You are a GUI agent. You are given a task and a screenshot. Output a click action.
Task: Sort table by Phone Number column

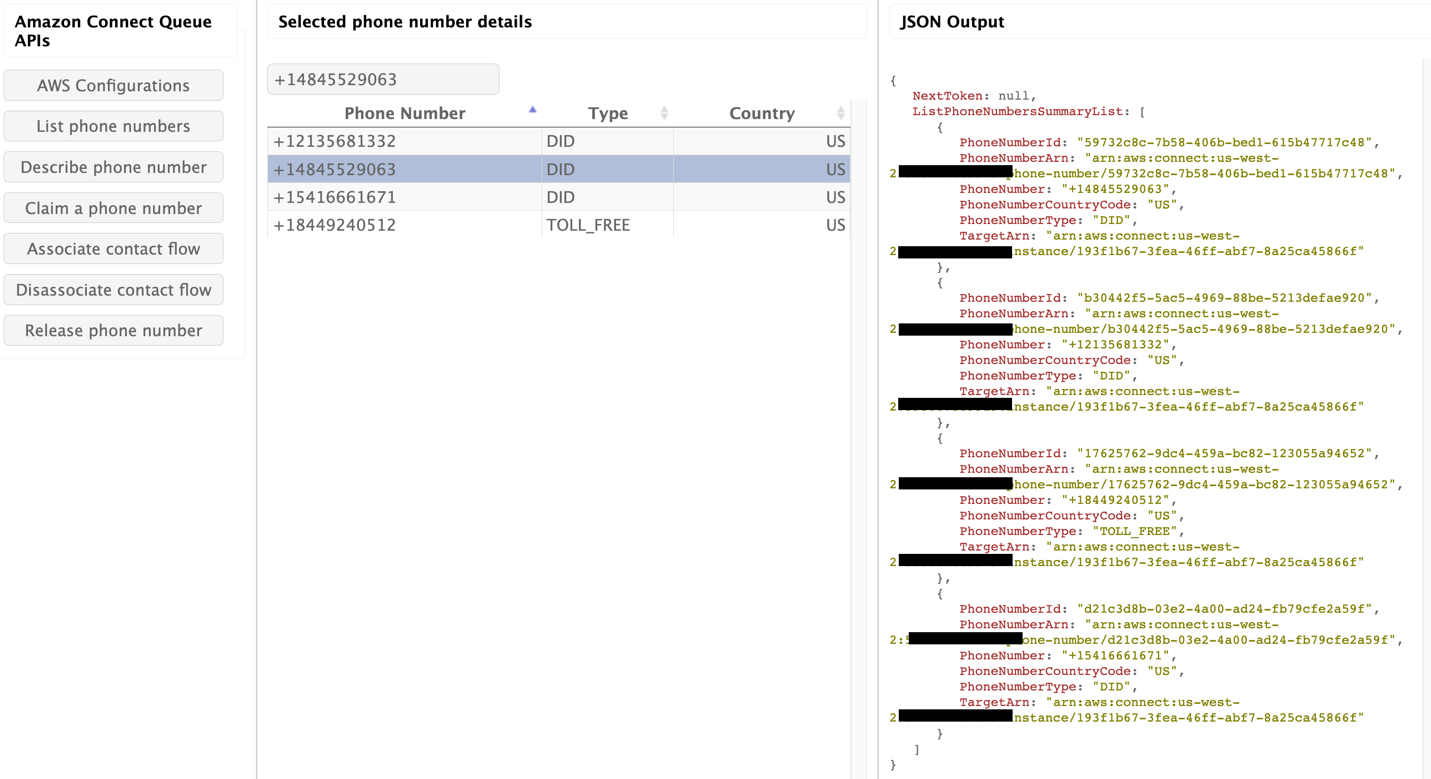404,113
